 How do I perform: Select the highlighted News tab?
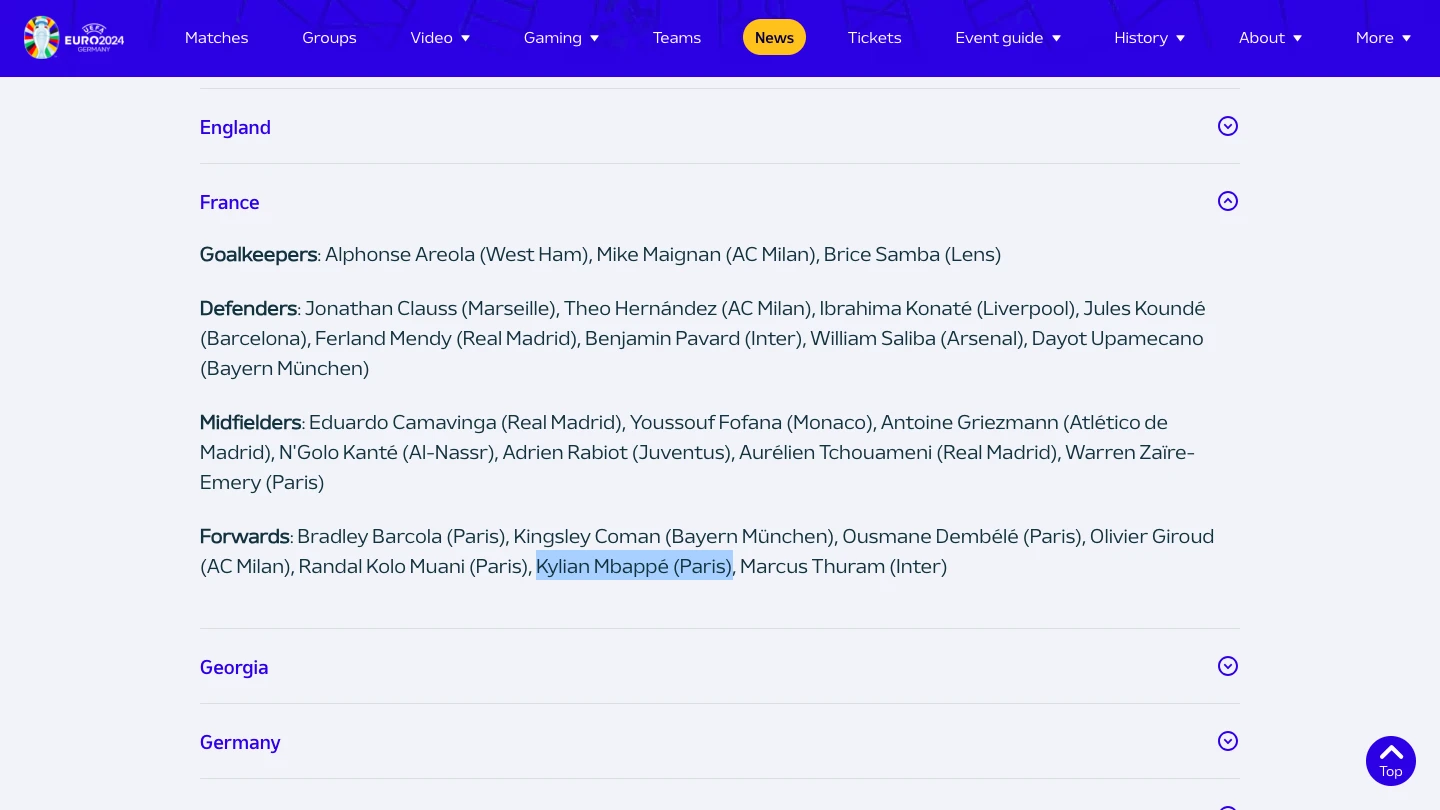[x=774, y=38]
